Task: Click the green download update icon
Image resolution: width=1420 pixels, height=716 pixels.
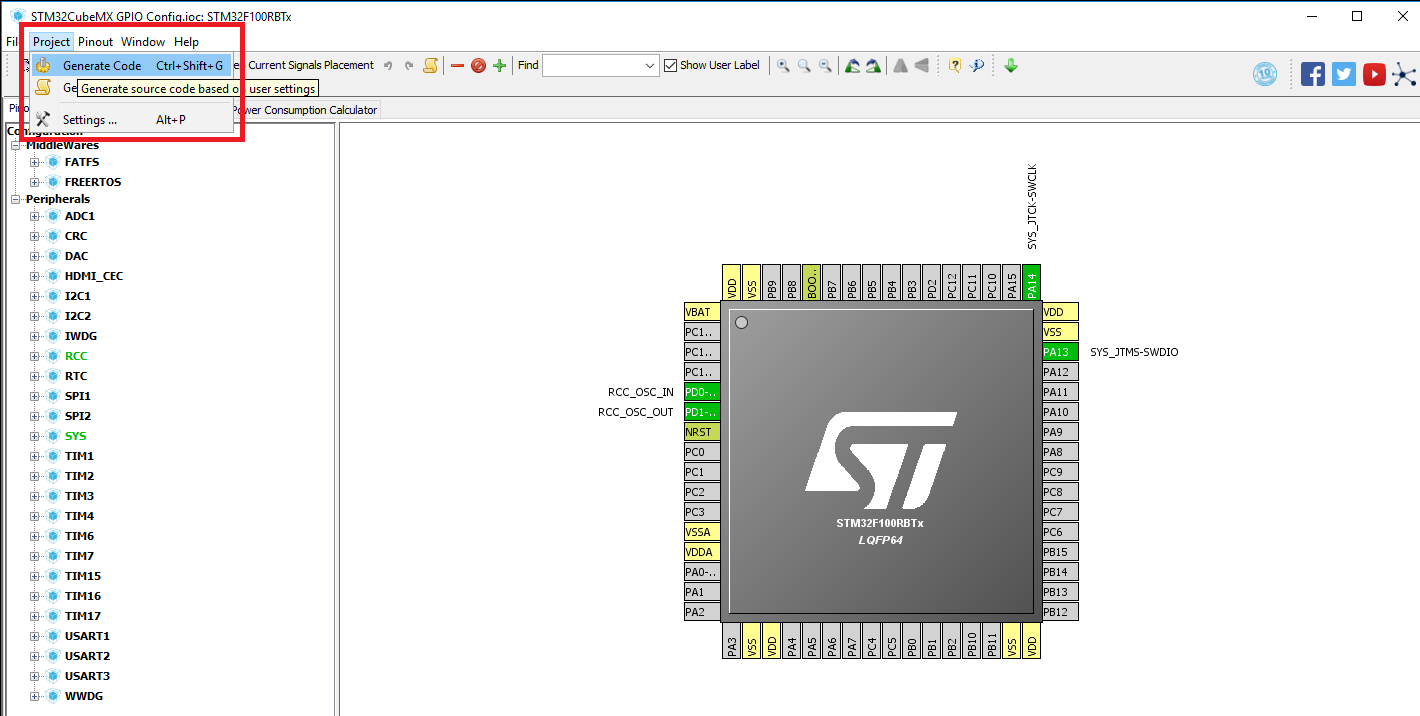Action: (1010, 65)
